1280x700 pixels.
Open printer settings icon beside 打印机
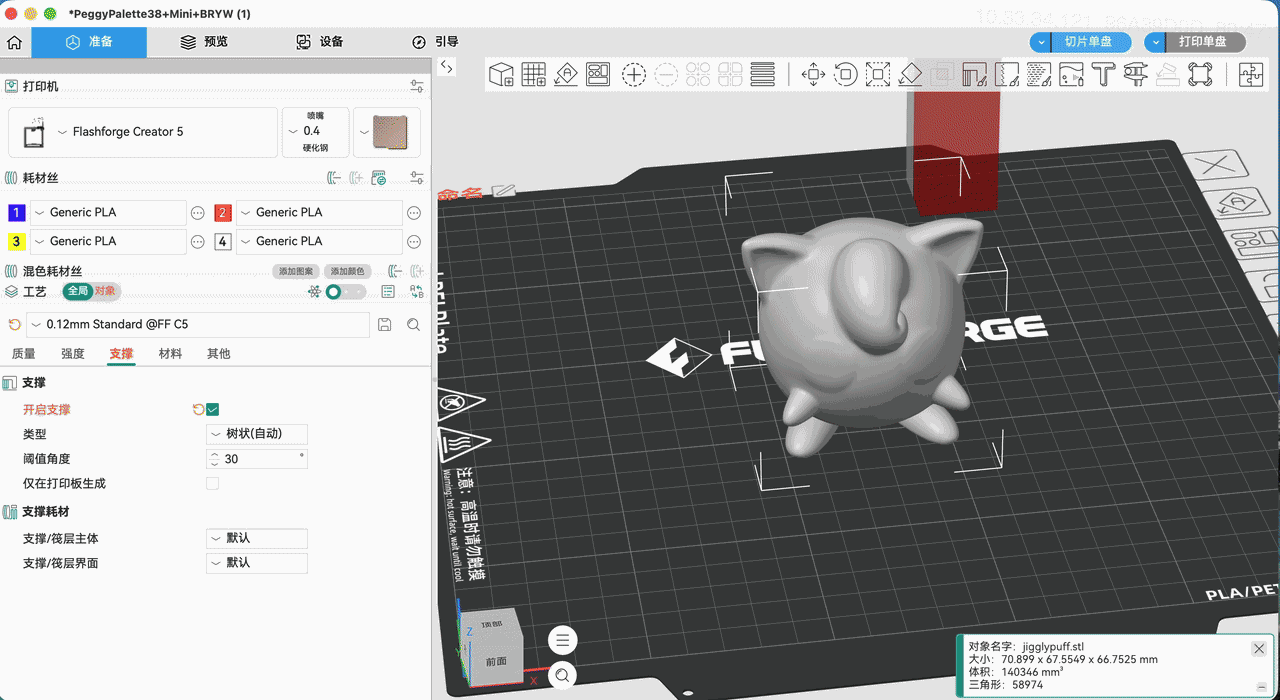pyautogui.click(x=417, y=87)
